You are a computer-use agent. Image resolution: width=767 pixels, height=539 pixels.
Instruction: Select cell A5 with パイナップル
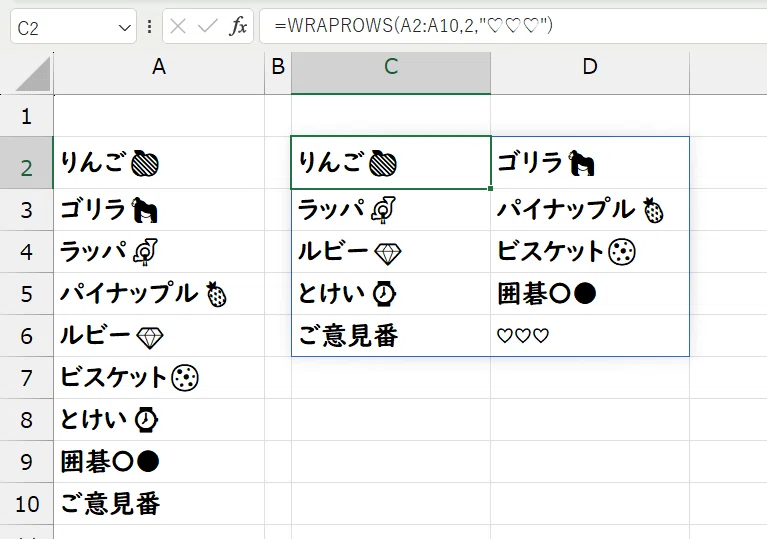tap(159, 294)
